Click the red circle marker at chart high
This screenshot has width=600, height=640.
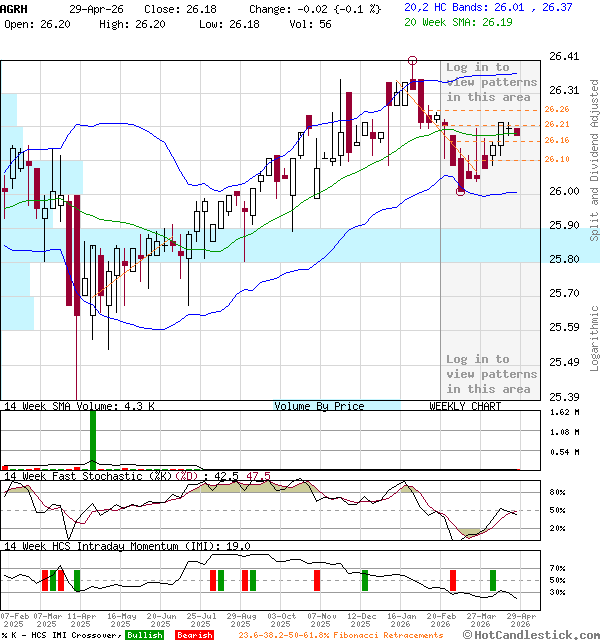(x=413, y=61)
